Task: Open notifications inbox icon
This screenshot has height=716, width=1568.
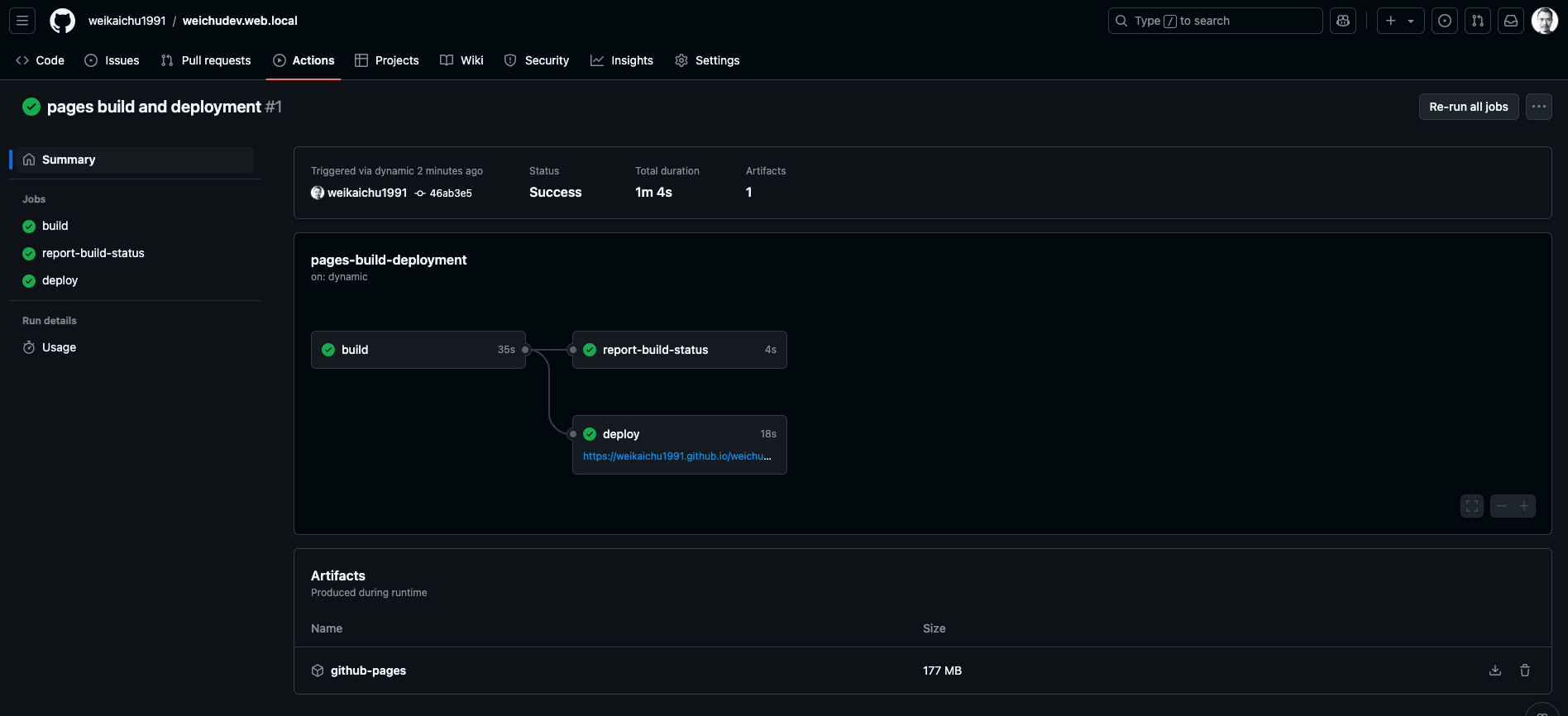Action: point(1511,21)
